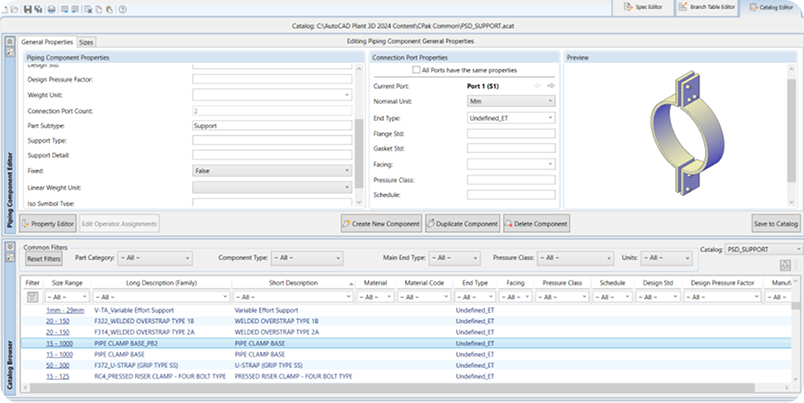Open the Help question mark icon
Image resolution: width=804 pixels, height=403 pixels.
[122, 8]
